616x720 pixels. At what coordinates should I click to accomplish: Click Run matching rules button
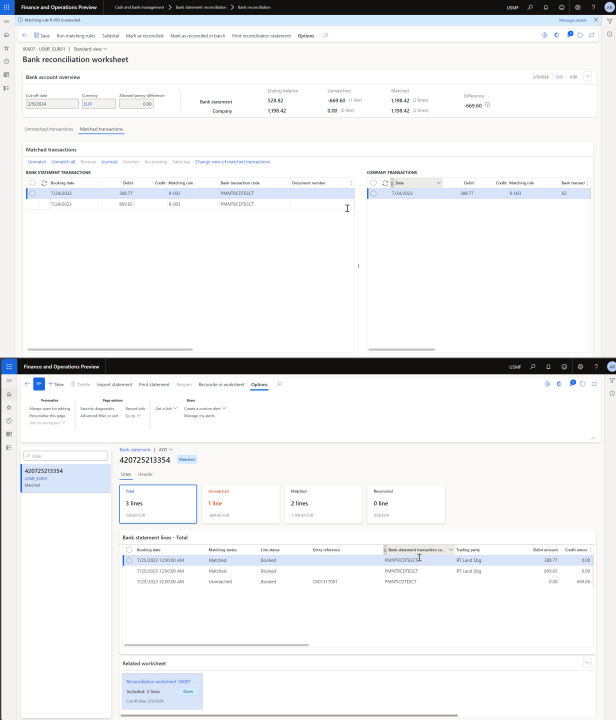[76, 36]
